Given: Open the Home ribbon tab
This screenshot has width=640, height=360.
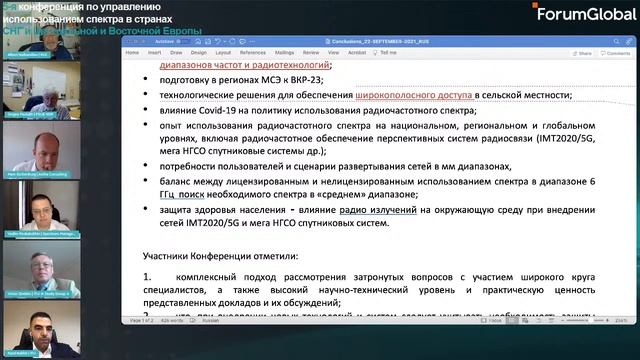Looking at the screenshot, I should pyautogui.click(x=132, y=53).
